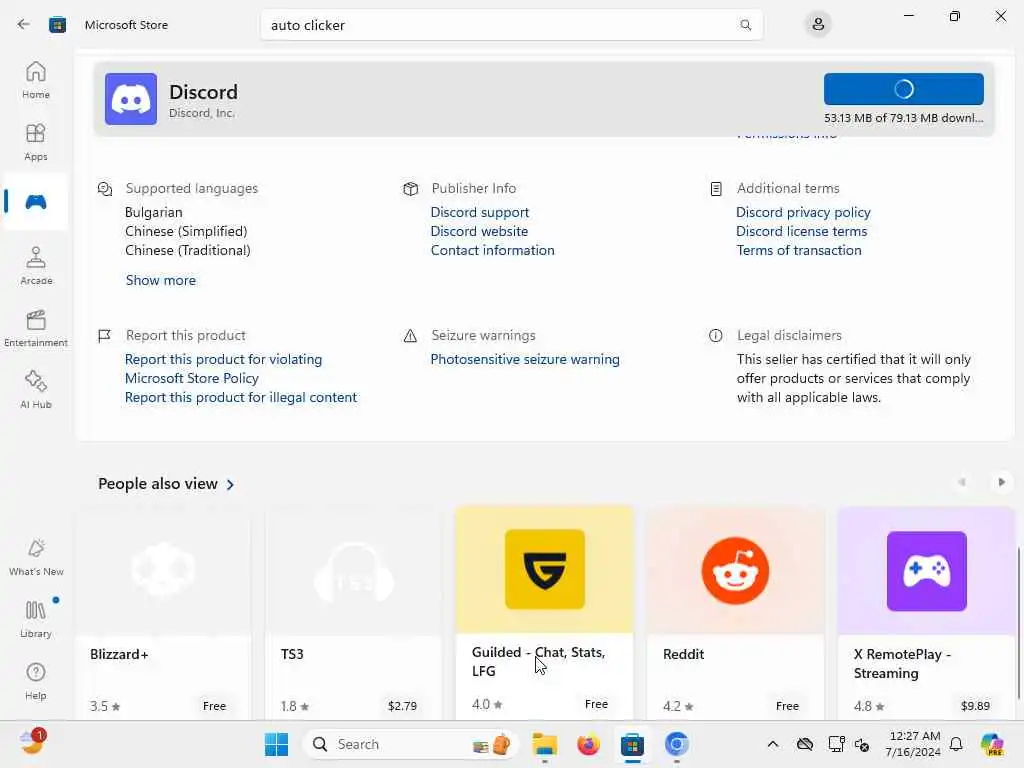Click the blue Discord download progress button

tap(903, 89)
